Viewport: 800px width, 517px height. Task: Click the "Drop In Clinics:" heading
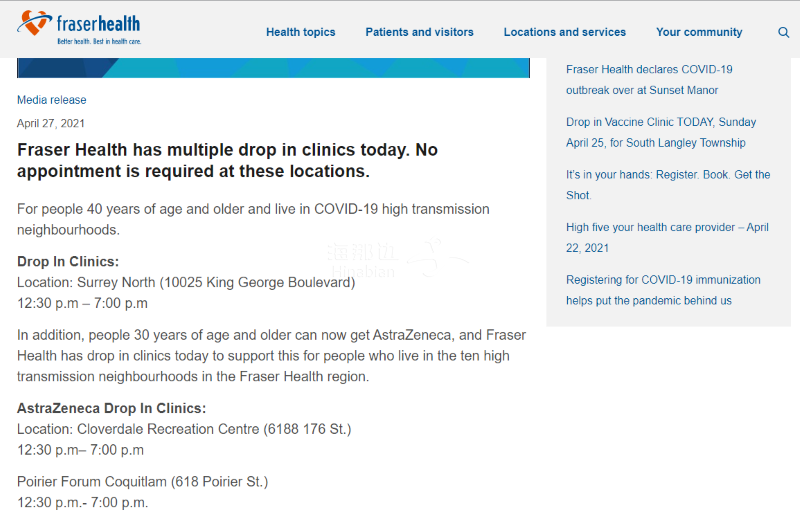coord(68,262)
